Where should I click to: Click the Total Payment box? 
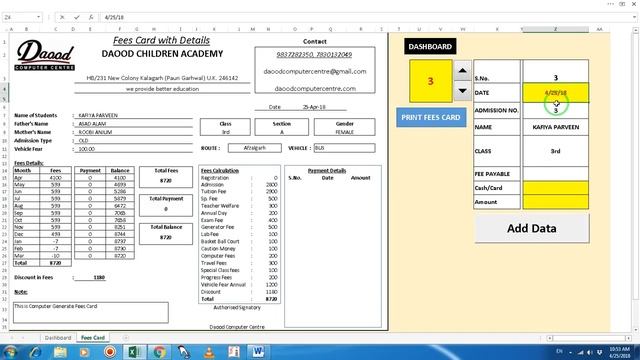pyautogui.click(x=166, y=205)
